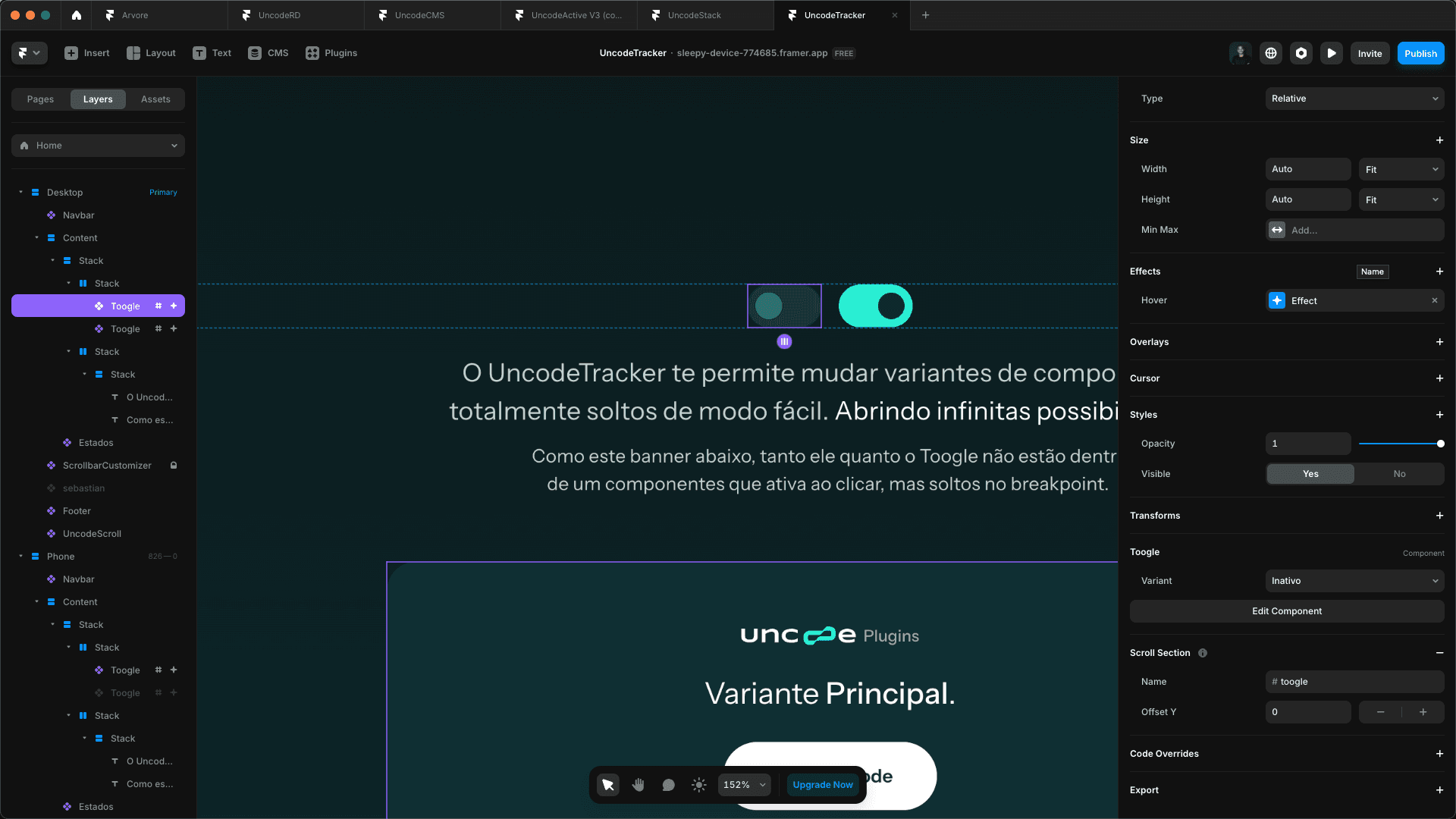Open the Layout menu
This screenshot has width=1456, height=819.
coord(151,53)
